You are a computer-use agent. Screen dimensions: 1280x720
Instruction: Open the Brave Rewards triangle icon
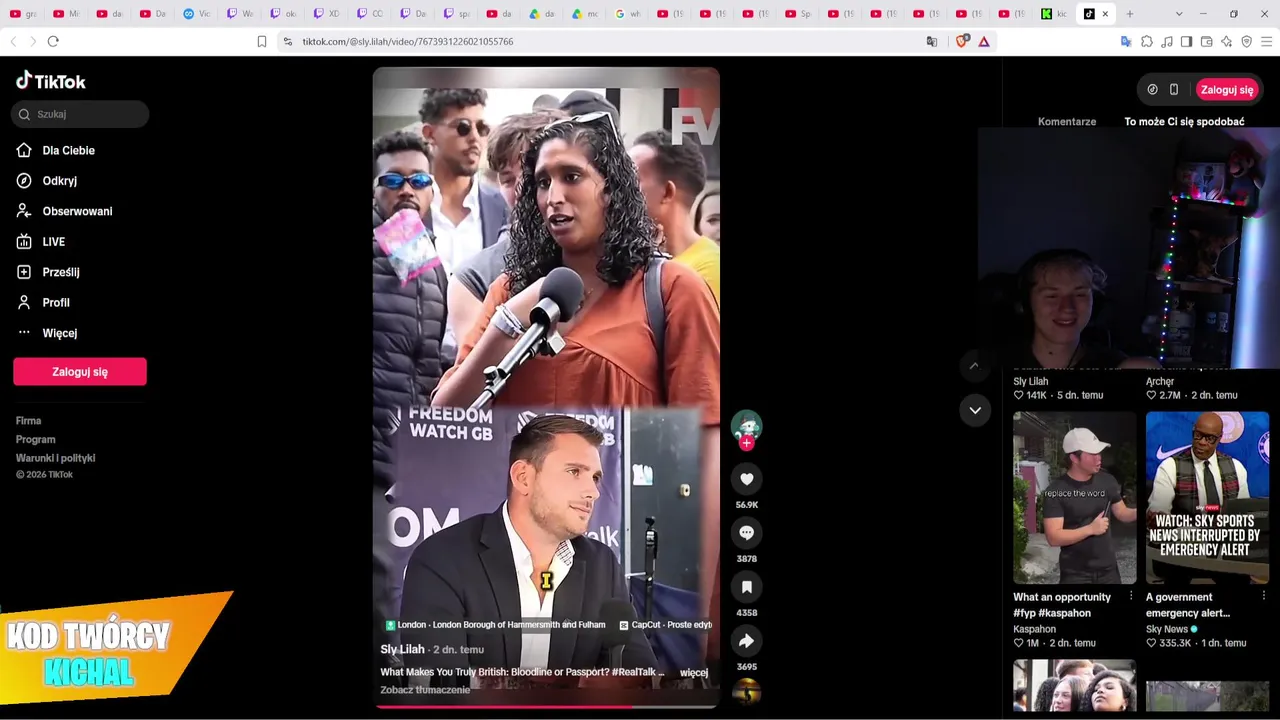984,41
